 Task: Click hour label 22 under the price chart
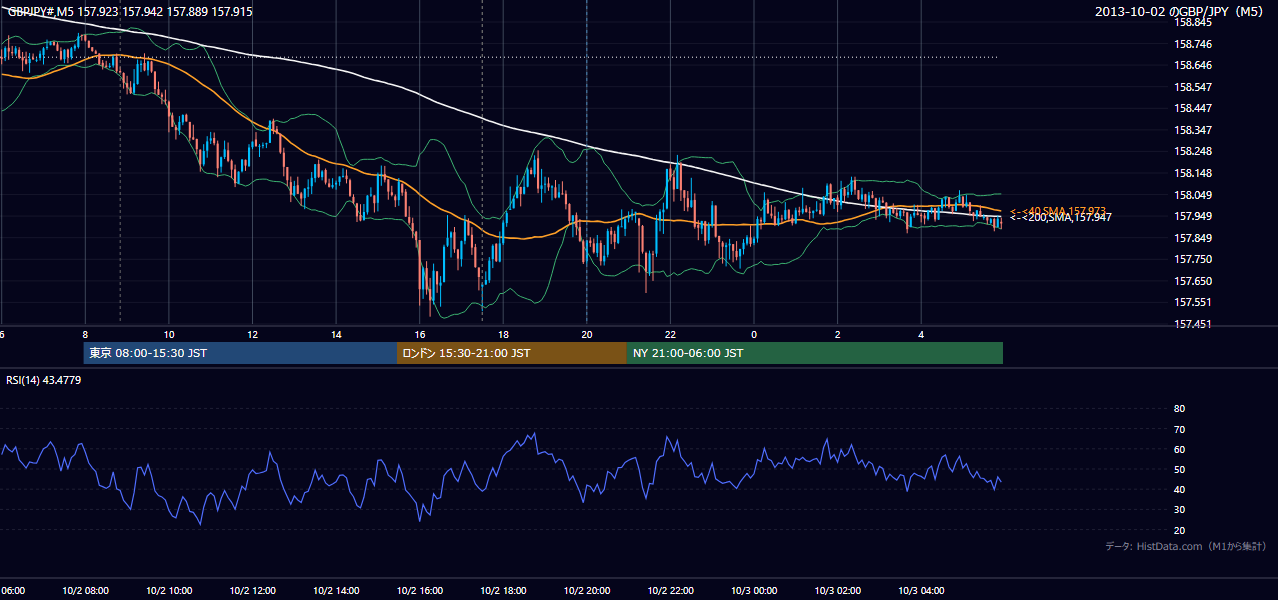671,334
